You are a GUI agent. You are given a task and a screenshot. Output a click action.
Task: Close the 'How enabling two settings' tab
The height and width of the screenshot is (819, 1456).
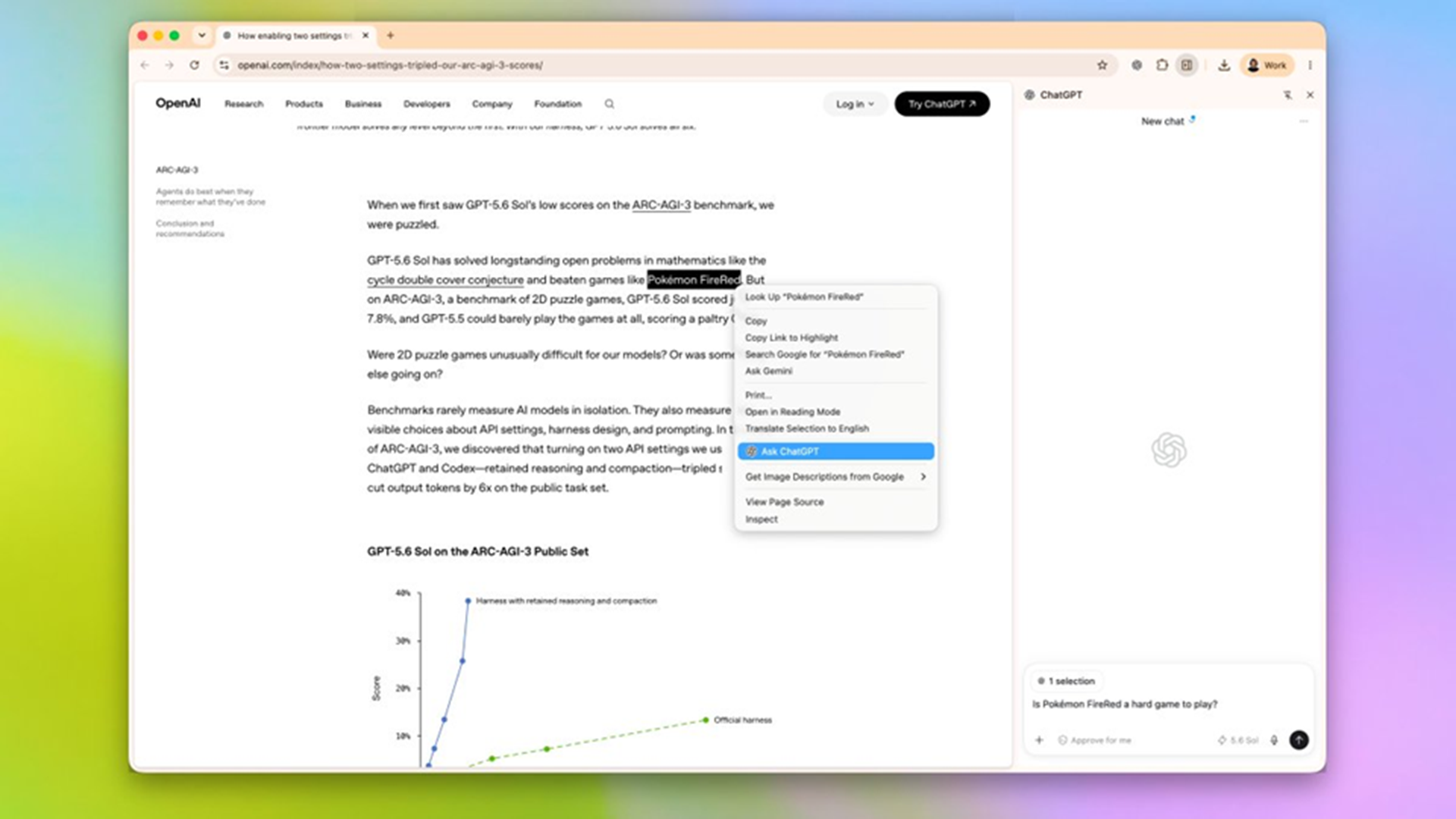pyautogui.click(x=366, y=35)
